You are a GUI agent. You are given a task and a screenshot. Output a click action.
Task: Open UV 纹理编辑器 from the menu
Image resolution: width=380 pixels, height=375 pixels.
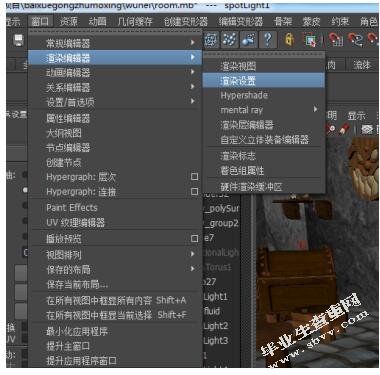[115, 222]
